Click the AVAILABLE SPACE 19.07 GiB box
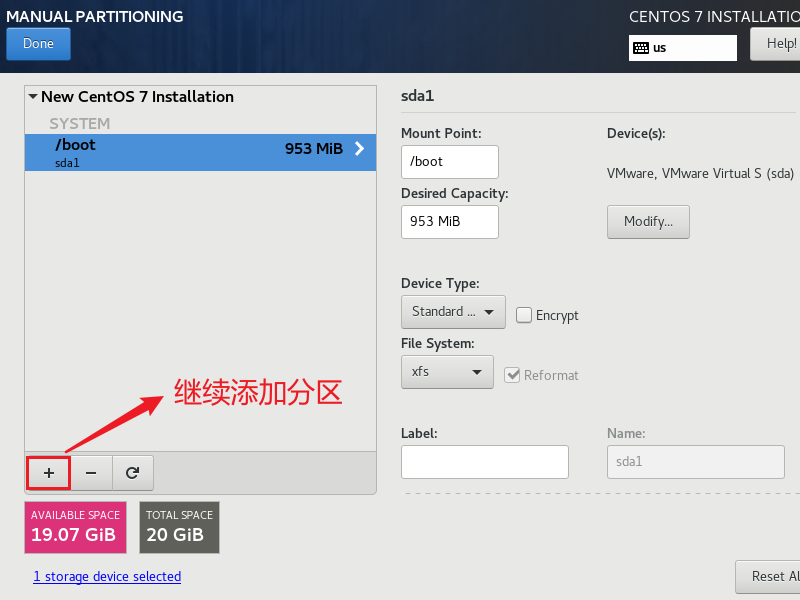This screenshot has height=600, width=800. coord(76,527)
